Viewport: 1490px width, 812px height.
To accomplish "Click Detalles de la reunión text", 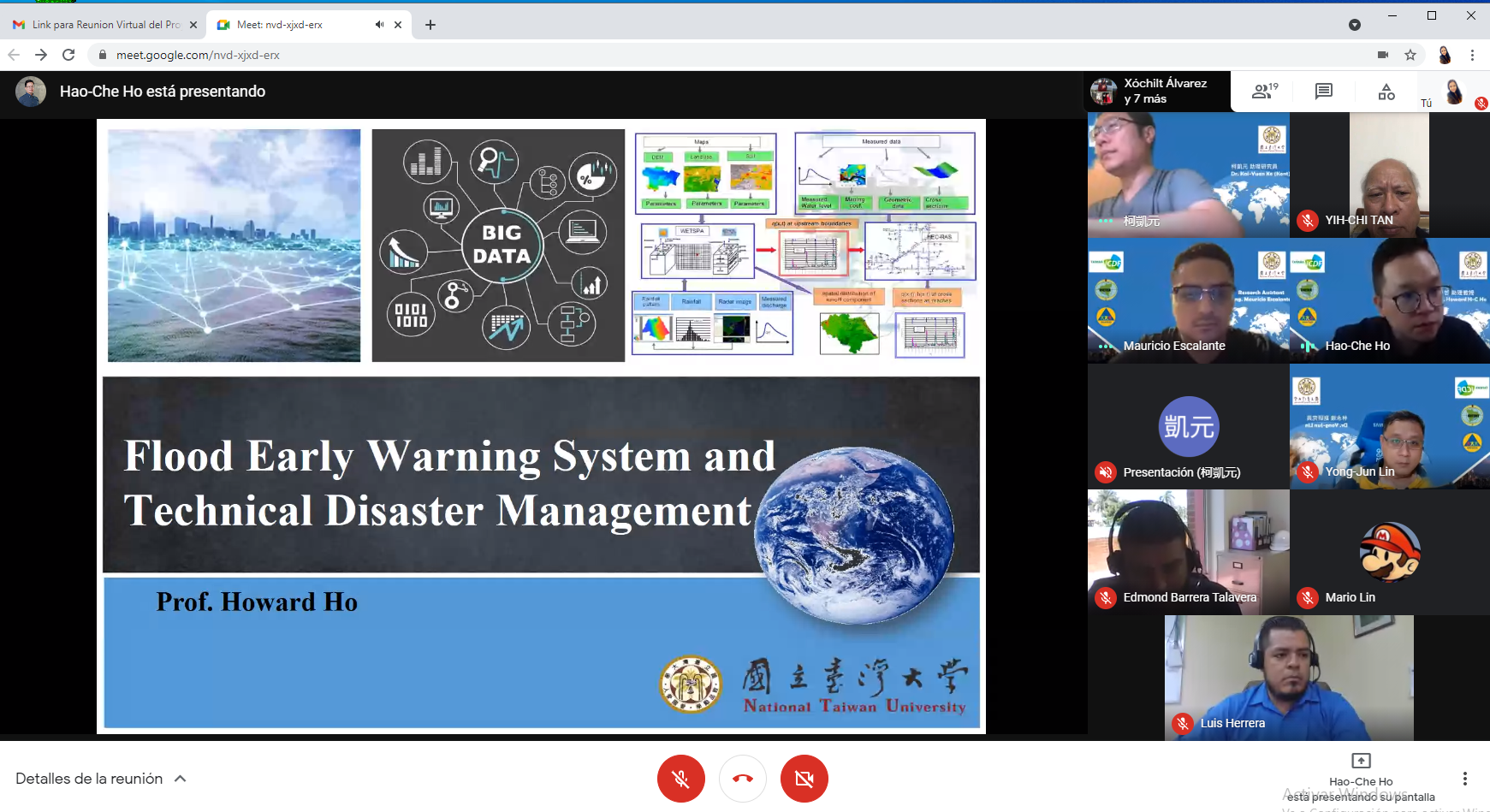I will [89, 779].
